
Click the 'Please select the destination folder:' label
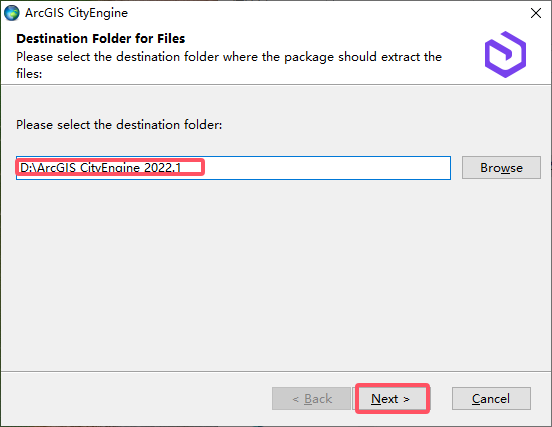tap(119, 125)
